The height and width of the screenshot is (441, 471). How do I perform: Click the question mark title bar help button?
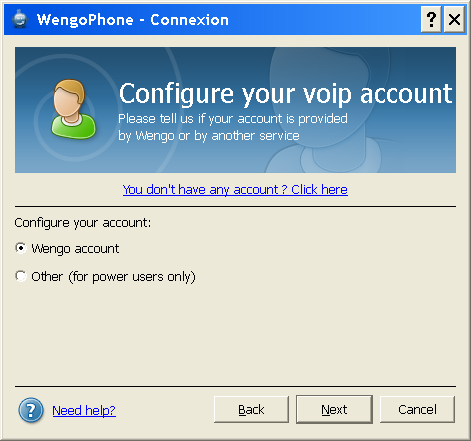pos(431,20)
